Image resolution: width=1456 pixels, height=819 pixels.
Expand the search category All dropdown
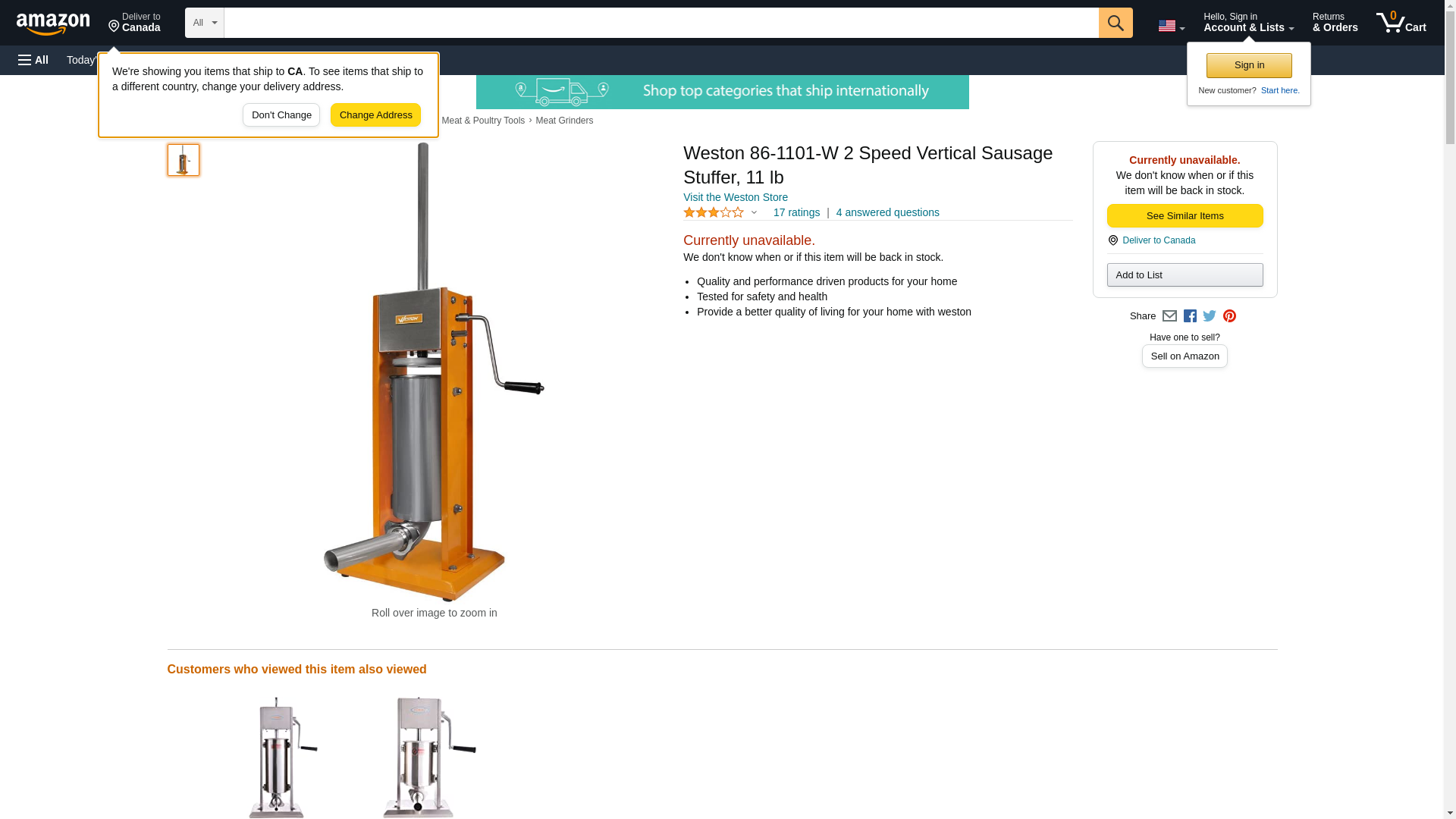(x=205, y=23)
